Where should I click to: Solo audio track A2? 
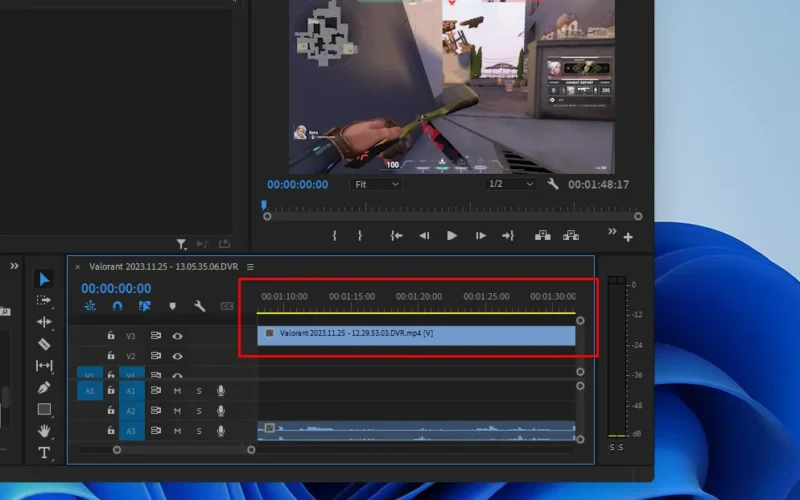point(199,411)
